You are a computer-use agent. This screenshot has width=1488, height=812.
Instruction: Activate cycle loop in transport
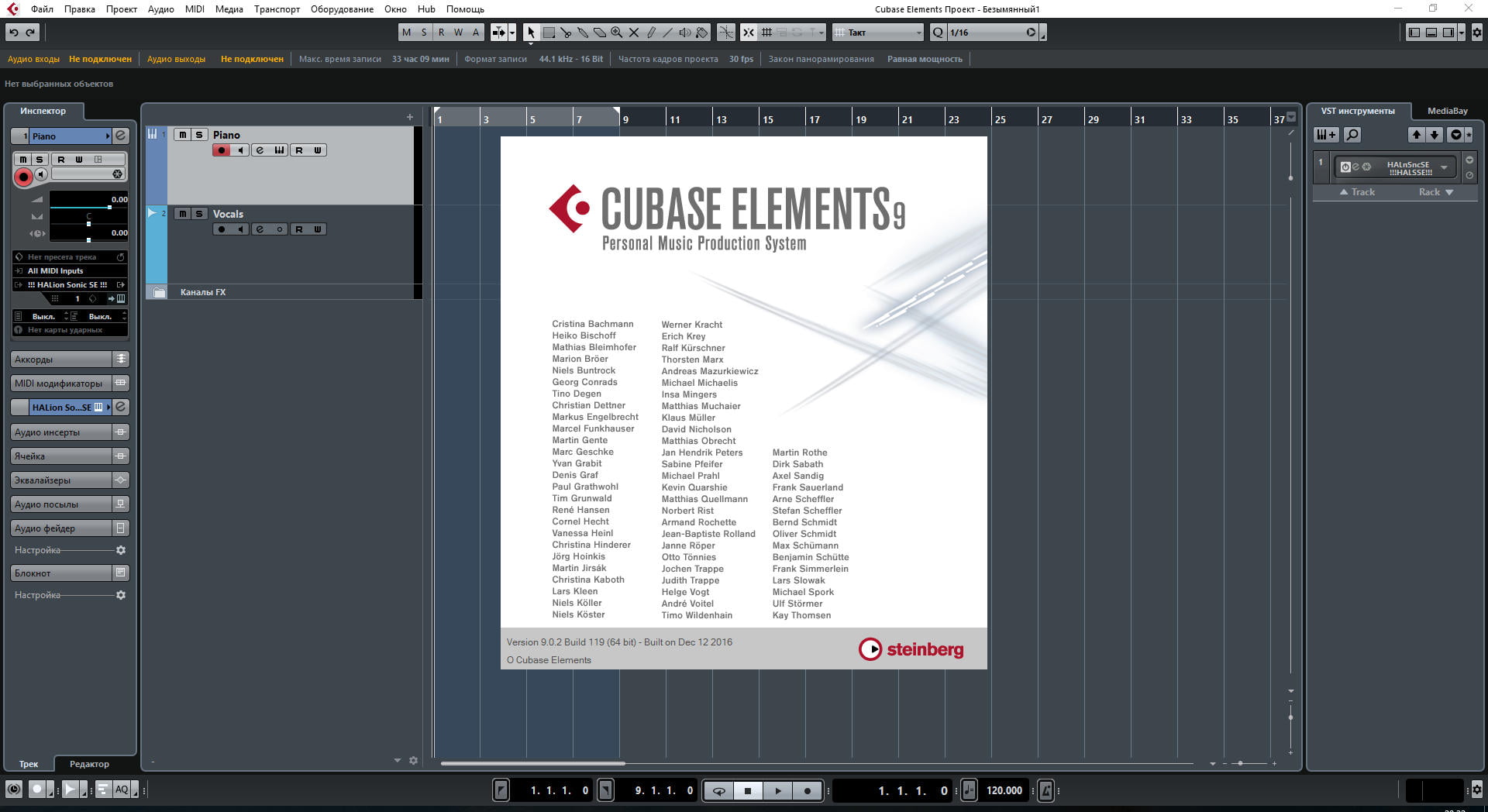(x=719, y=790)
